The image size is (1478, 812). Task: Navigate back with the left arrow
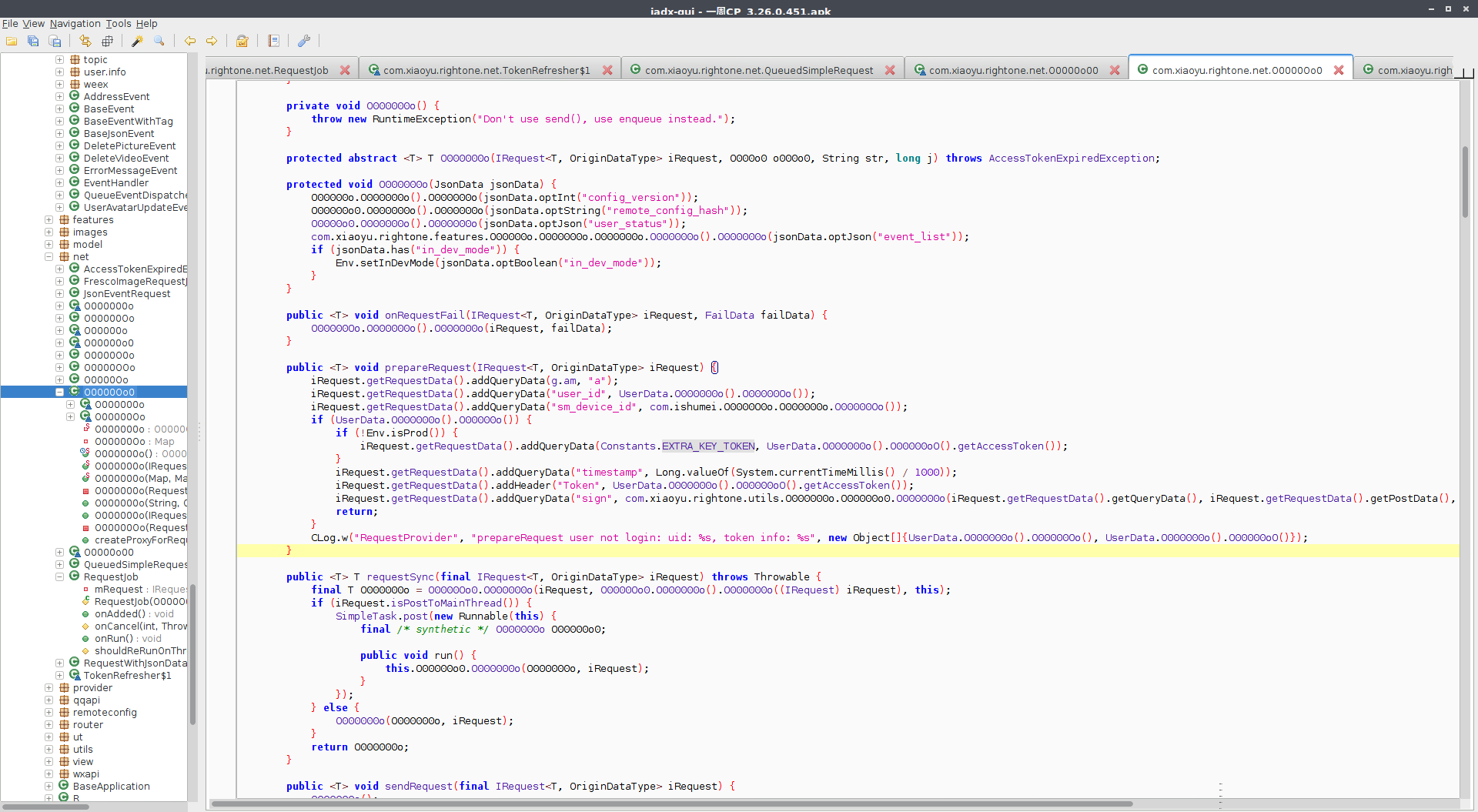pyautogui.click(x=189, y=41)
